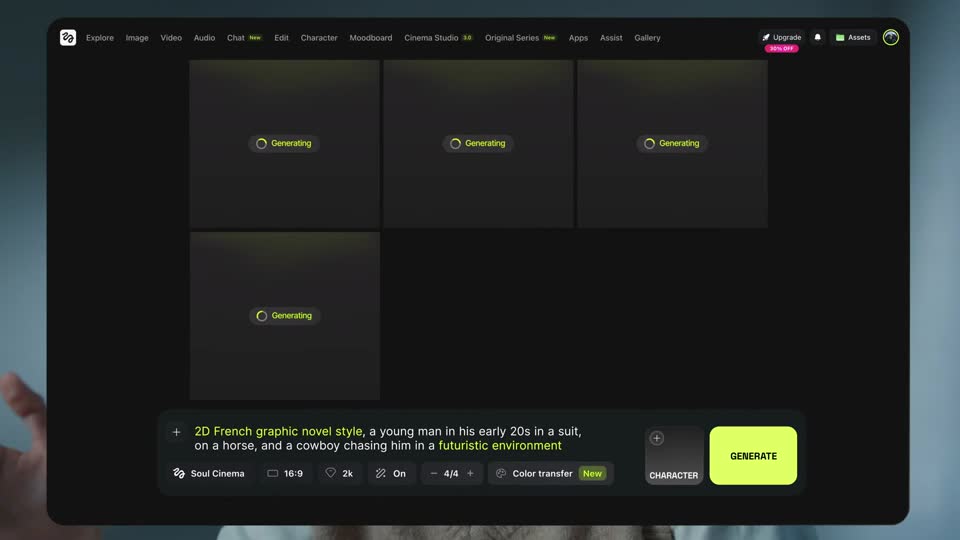This screenshot has height=540, width=960.
Task: Open notifications bell
Action: pos(817,37)
